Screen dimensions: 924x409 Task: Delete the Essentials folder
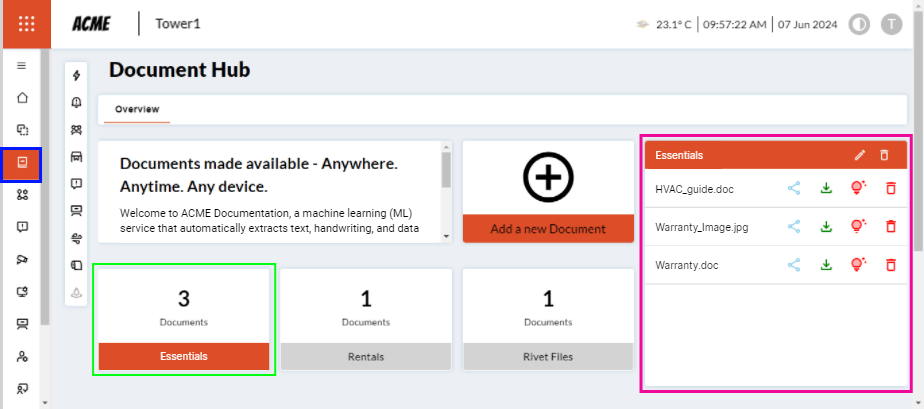883,155
